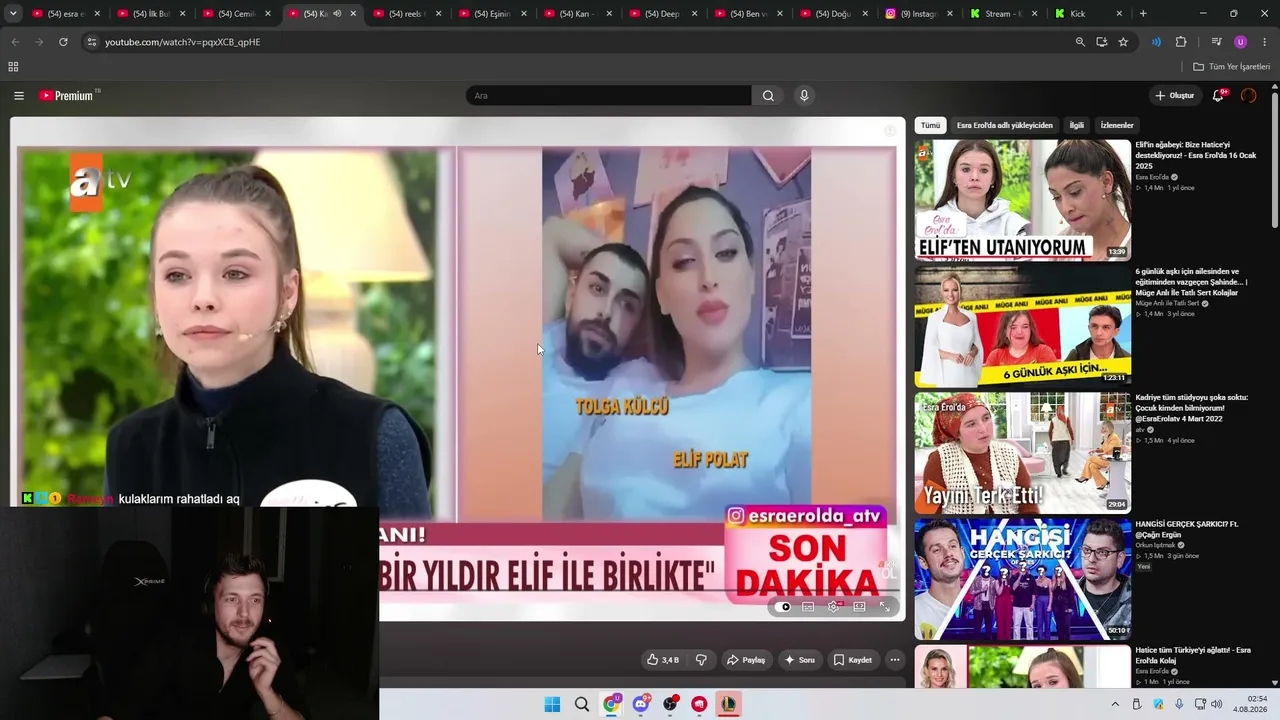This screenshot has width=1280, height=720.
Task: Go back to the previous page
Action: (15, 42)
